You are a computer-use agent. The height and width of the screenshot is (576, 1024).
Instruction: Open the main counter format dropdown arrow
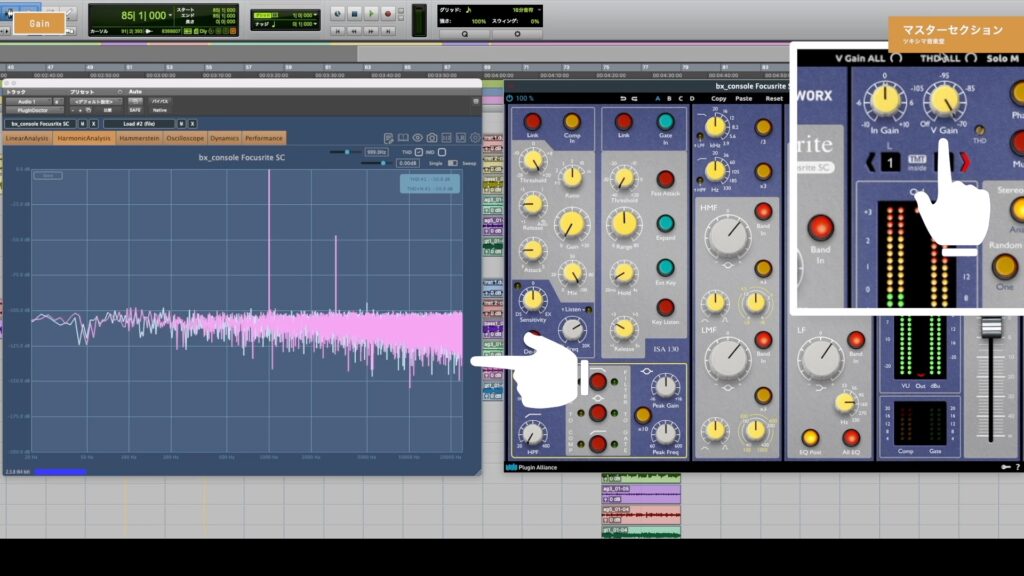click(170, 15)
